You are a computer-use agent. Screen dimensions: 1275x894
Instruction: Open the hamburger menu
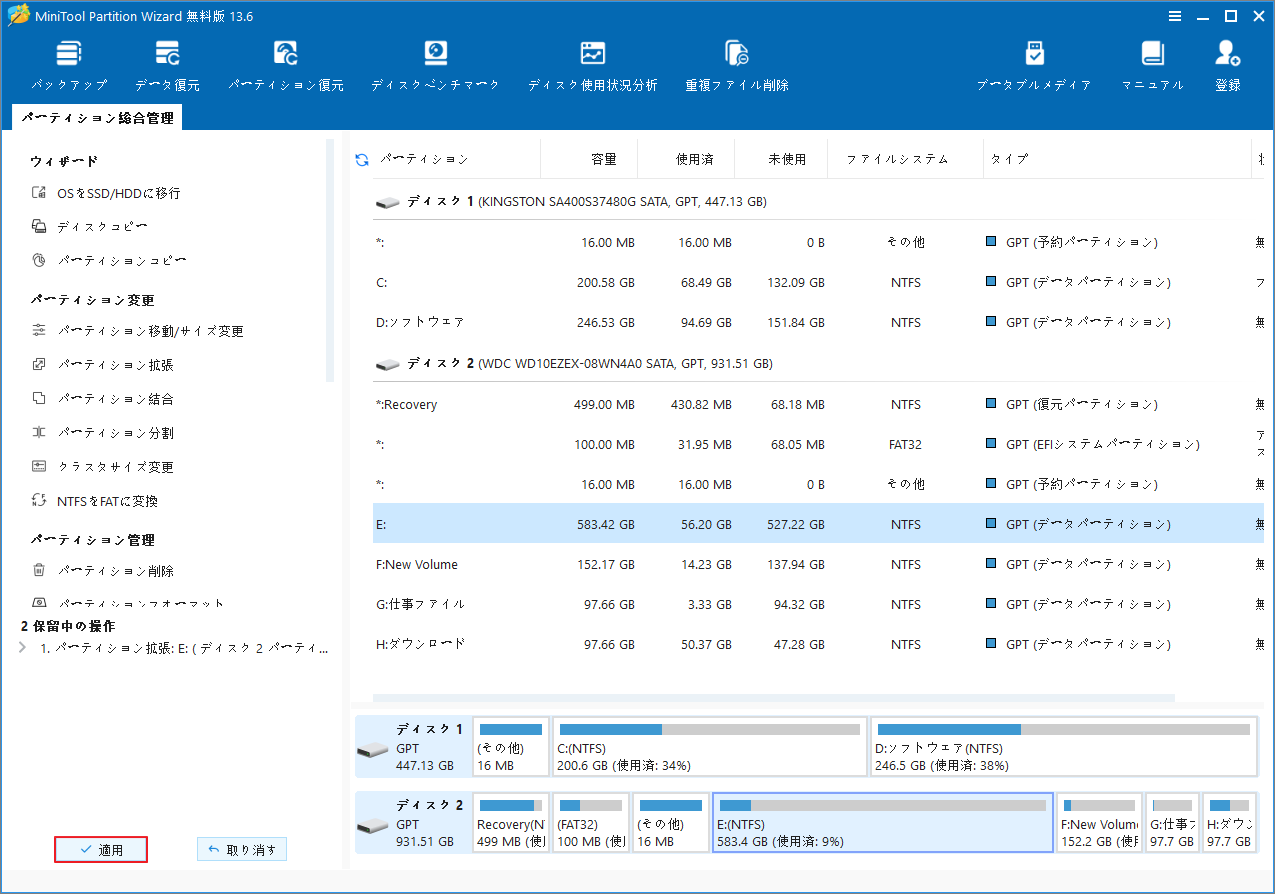1174,16
